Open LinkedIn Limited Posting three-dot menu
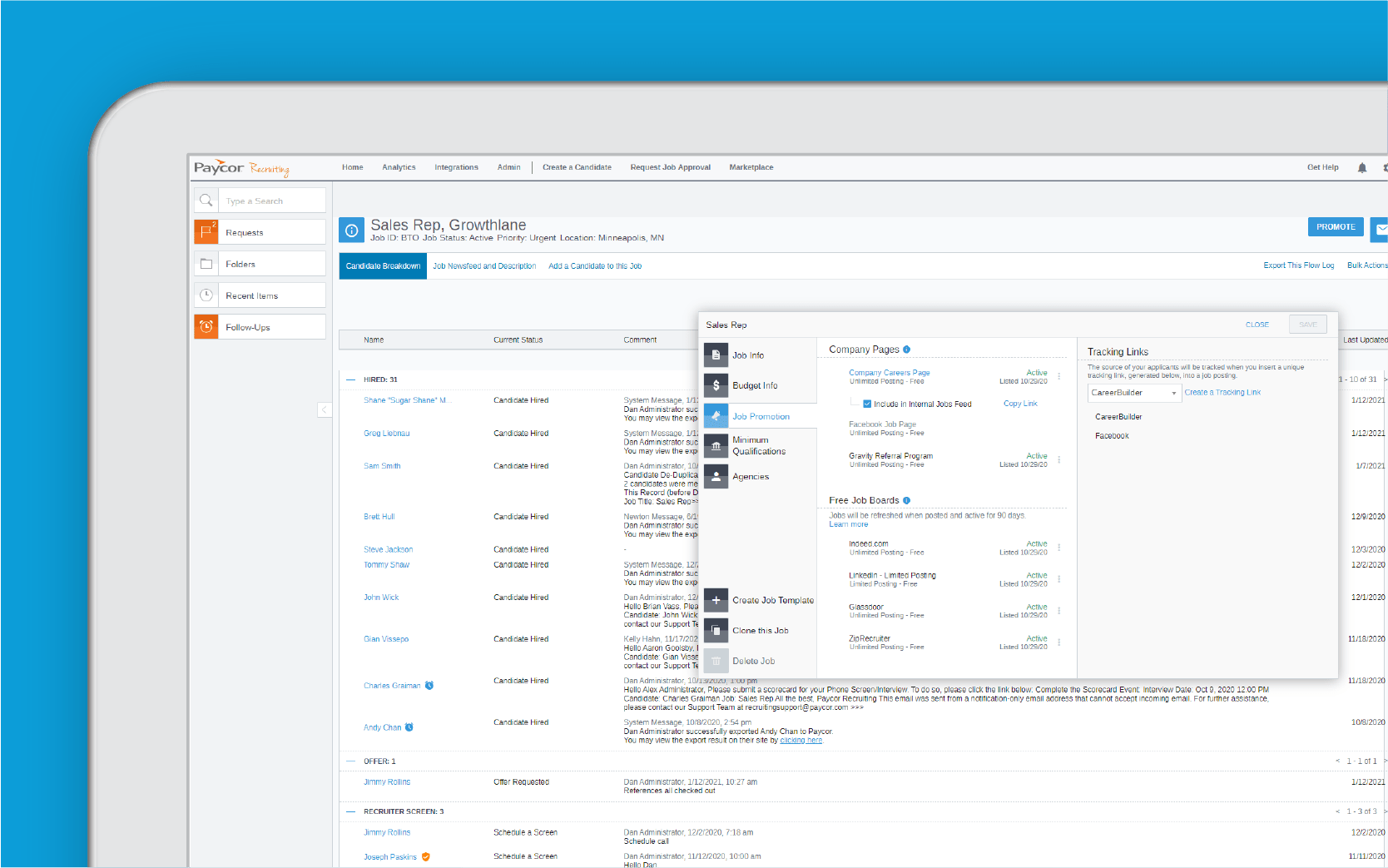The image size is (1388, 868). click(x=1059, y=579)
